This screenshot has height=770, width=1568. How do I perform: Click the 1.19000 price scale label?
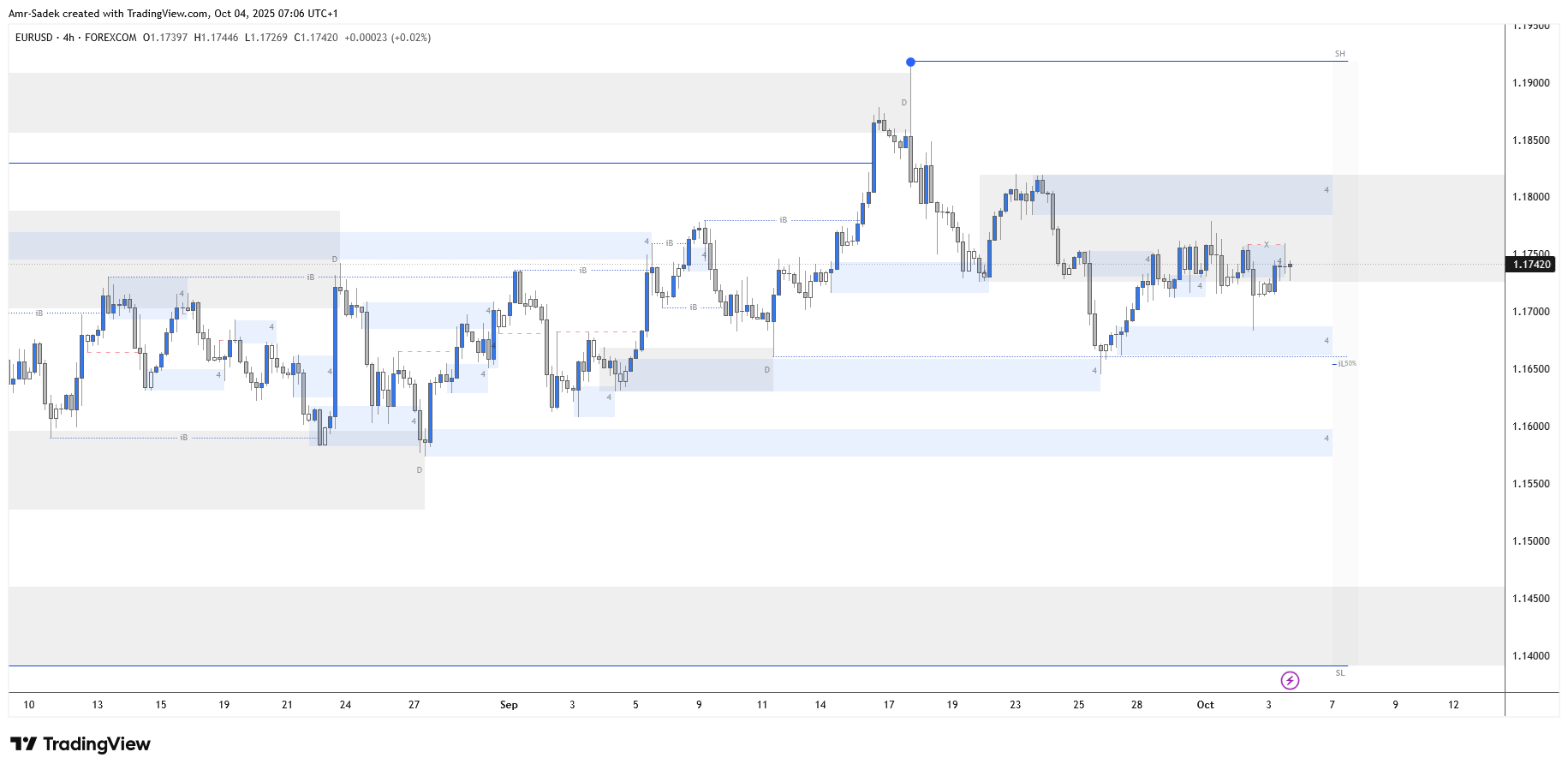point(1530,83)
